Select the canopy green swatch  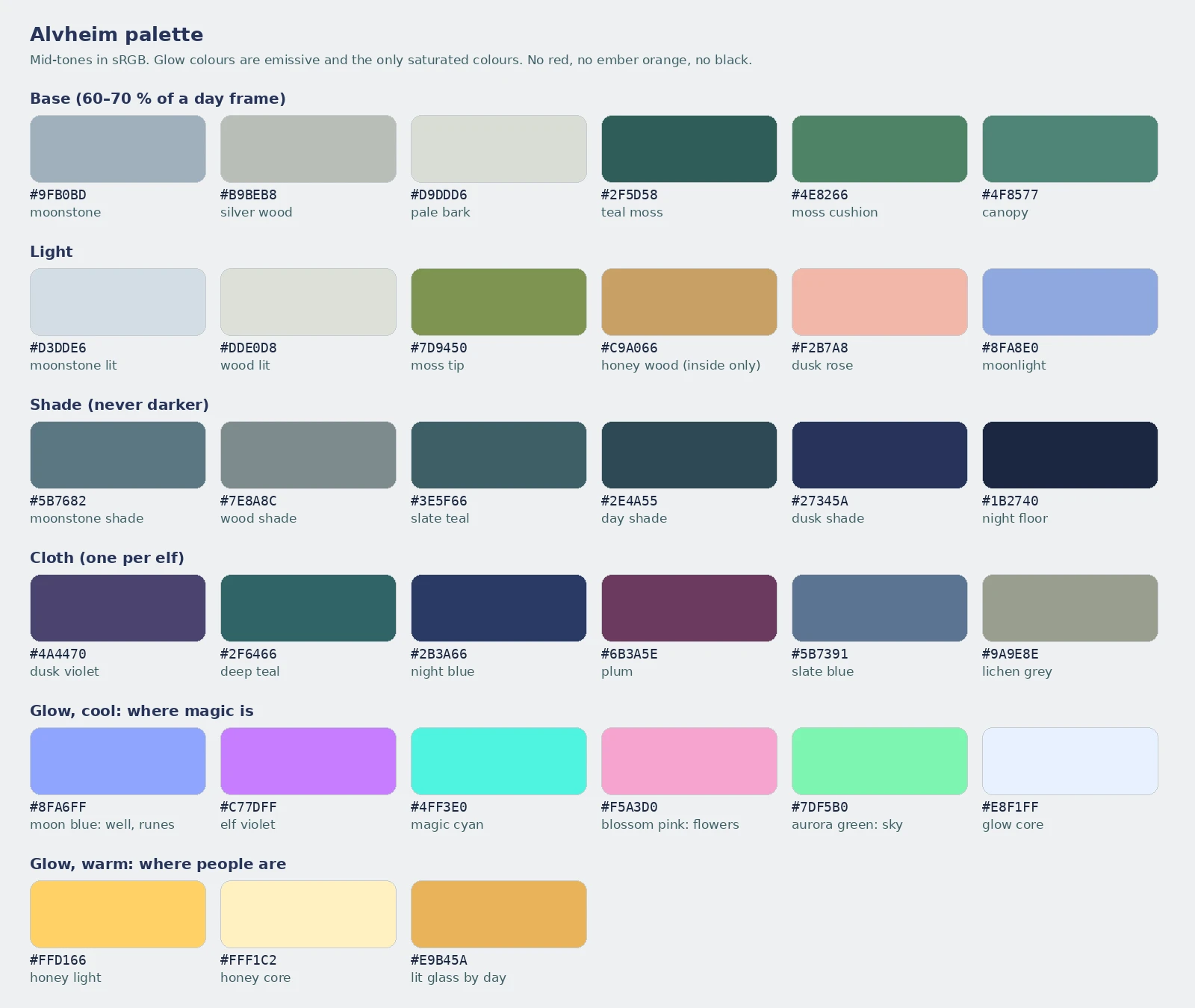tap(1070, 149)
